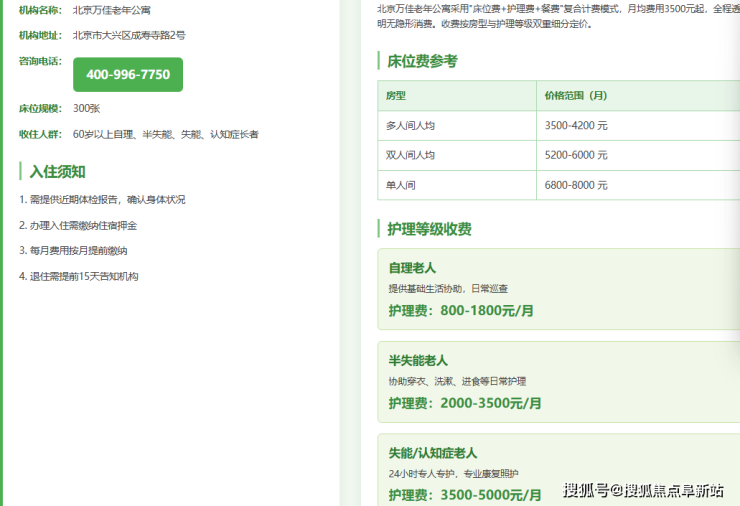Select the 300张 bed count value
740x506 pixels.
(x=86, y=109)
